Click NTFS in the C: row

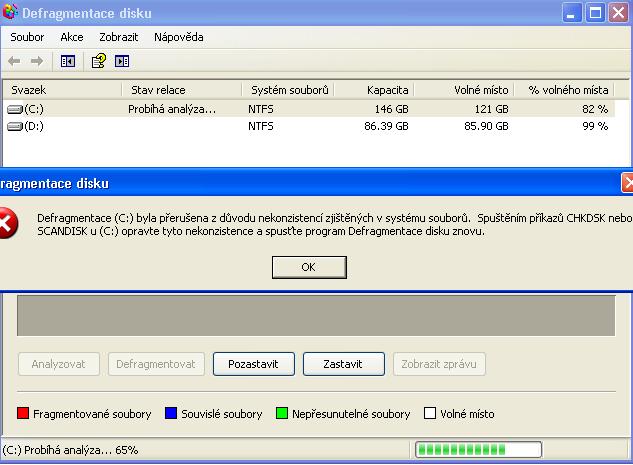[261, 109]
